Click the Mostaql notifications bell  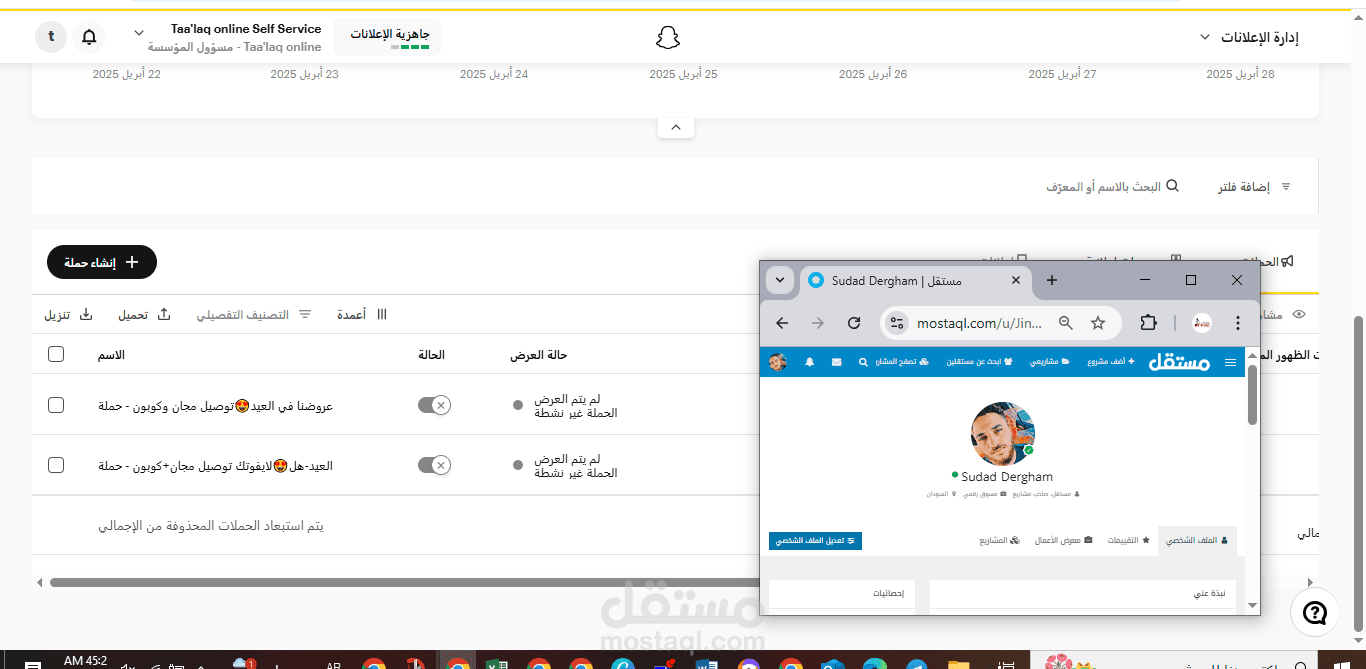pyautogui.click(x=809, y=362)
